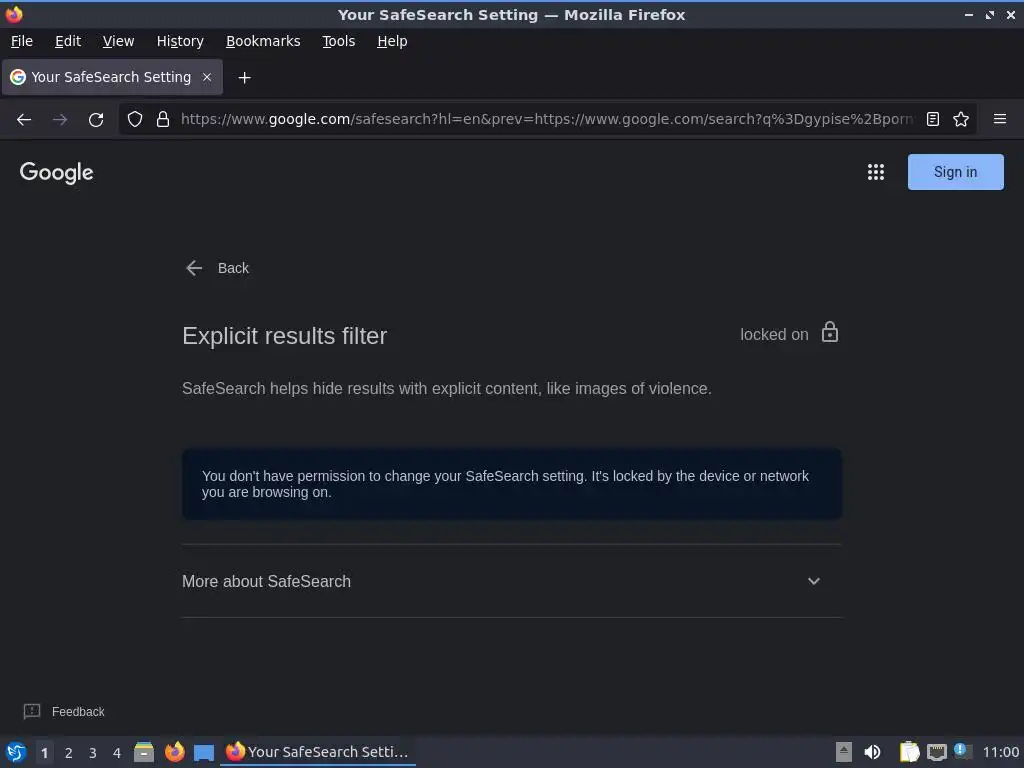
Task: Click the forward navigation arrow
Action: tap(60, 120)
